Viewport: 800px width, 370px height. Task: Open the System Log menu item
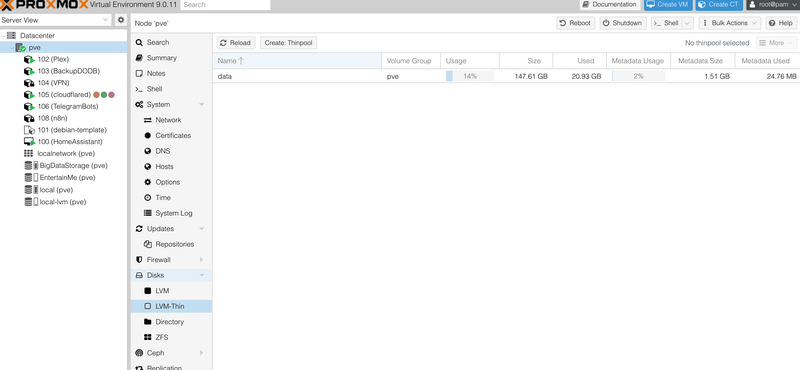pos(171,213)
